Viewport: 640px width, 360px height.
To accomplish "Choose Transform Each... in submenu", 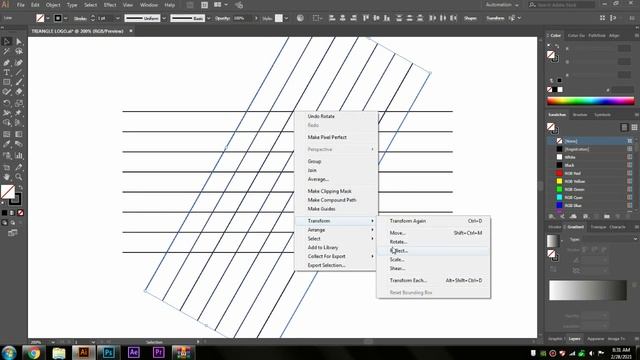I will click(x=433, y=280).
